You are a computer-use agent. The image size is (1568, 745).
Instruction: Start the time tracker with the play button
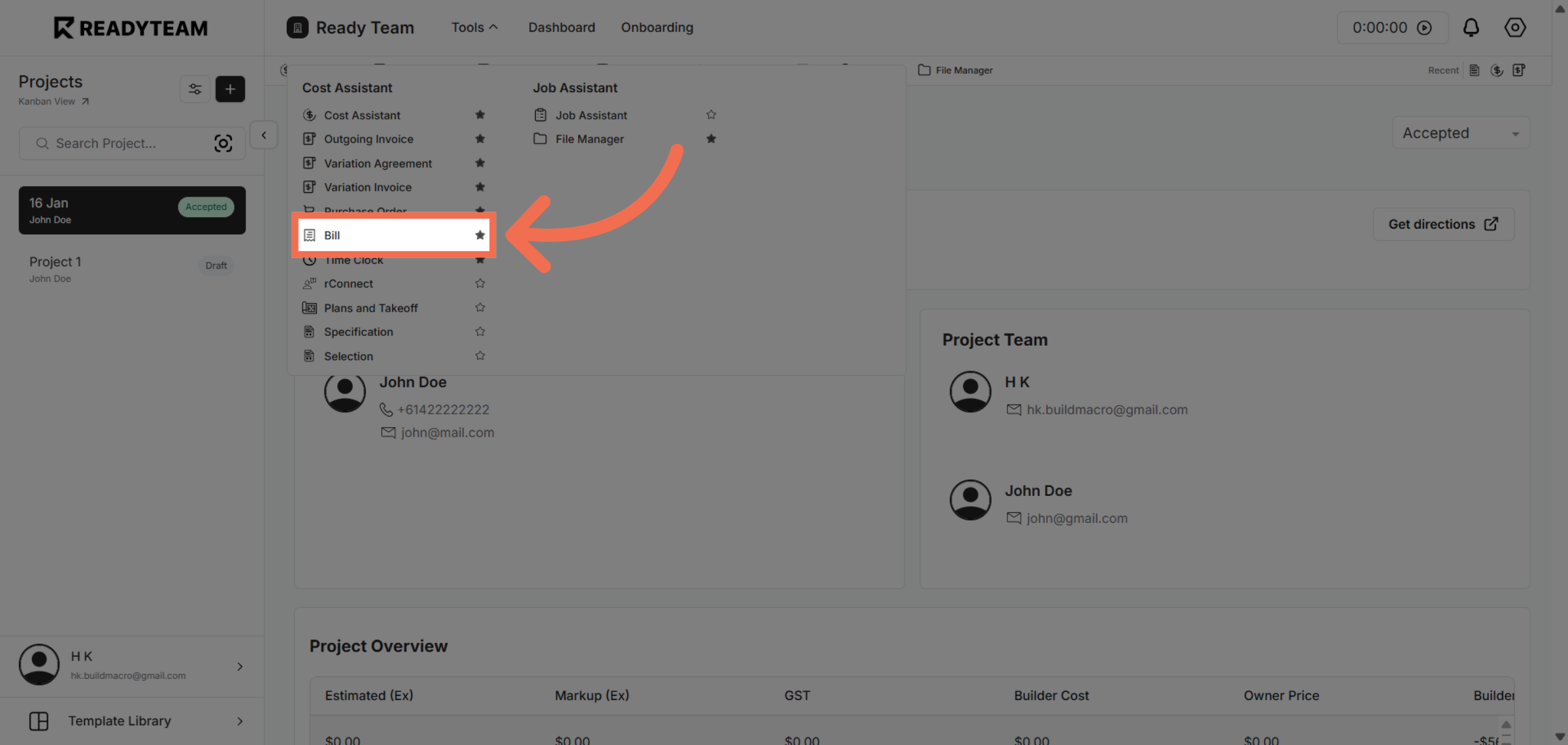(1426, 27)
